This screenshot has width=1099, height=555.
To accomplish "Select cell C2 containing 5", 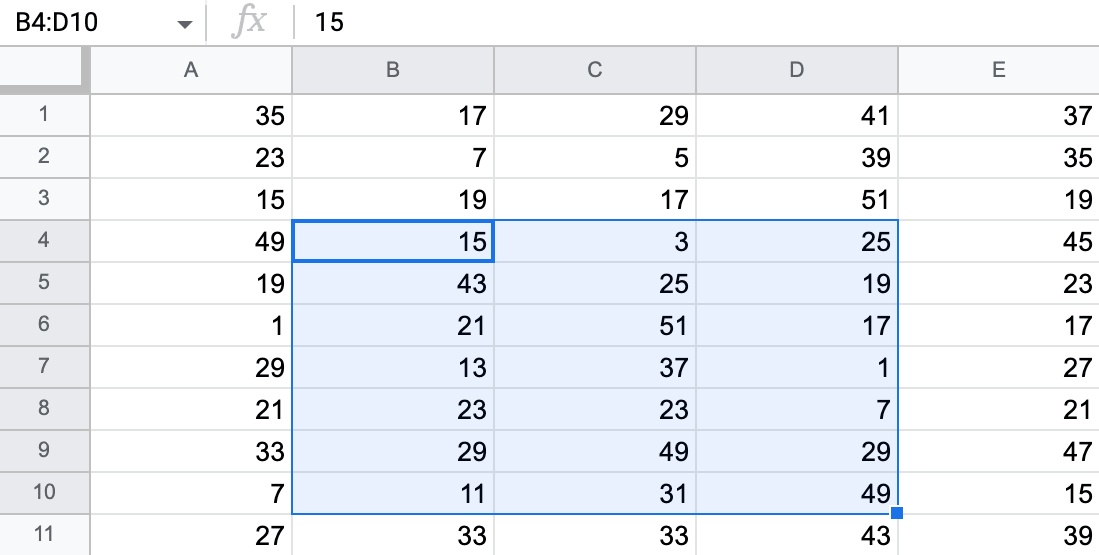I will [594, 157].
